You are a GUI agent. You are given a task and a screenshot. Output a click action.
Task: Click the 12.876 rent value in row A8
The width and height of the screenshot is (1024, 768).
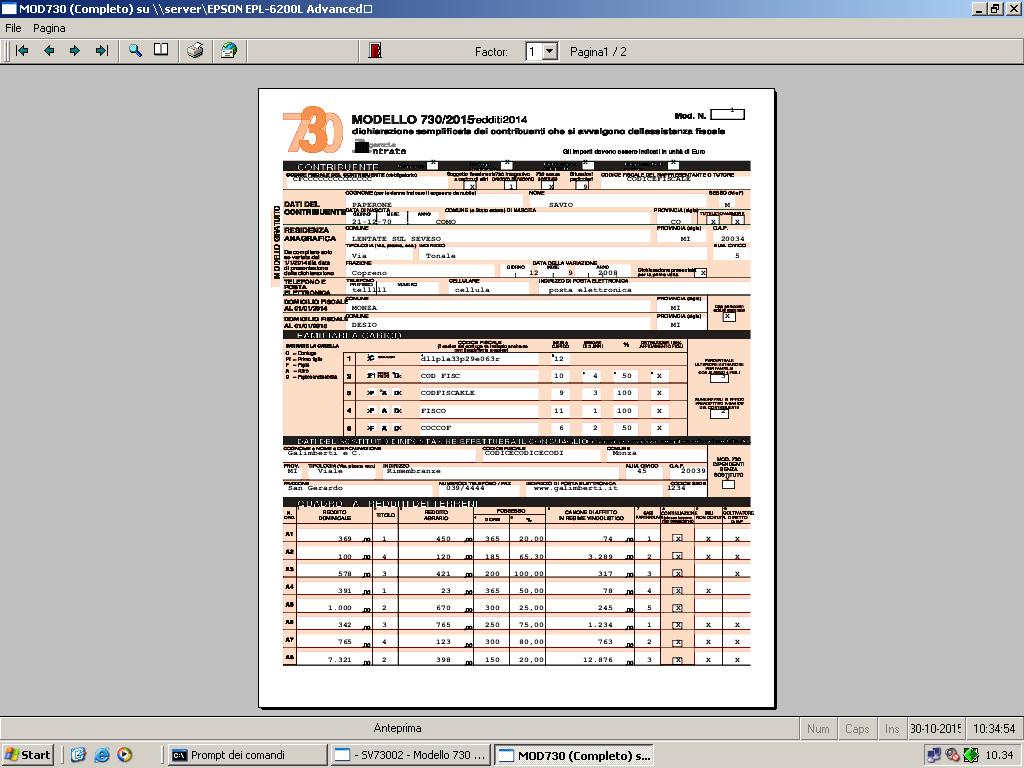coord(598,659)
